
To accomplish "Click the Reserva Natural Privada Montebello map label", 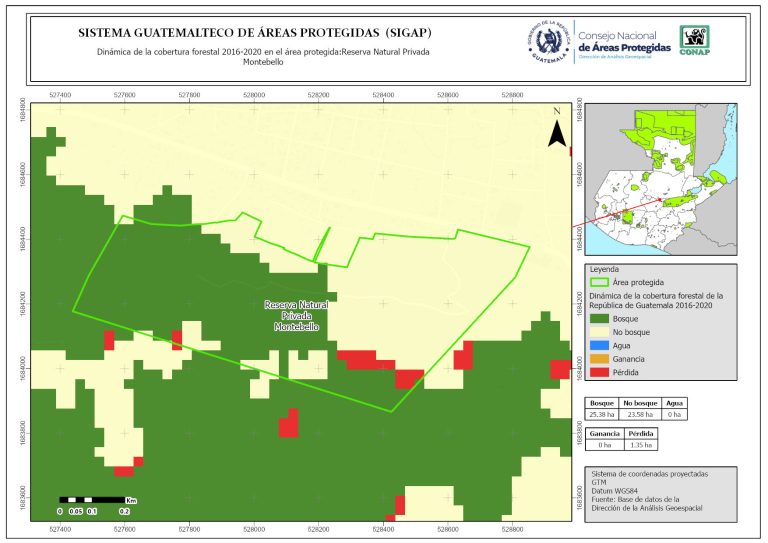I will (296, 316).
